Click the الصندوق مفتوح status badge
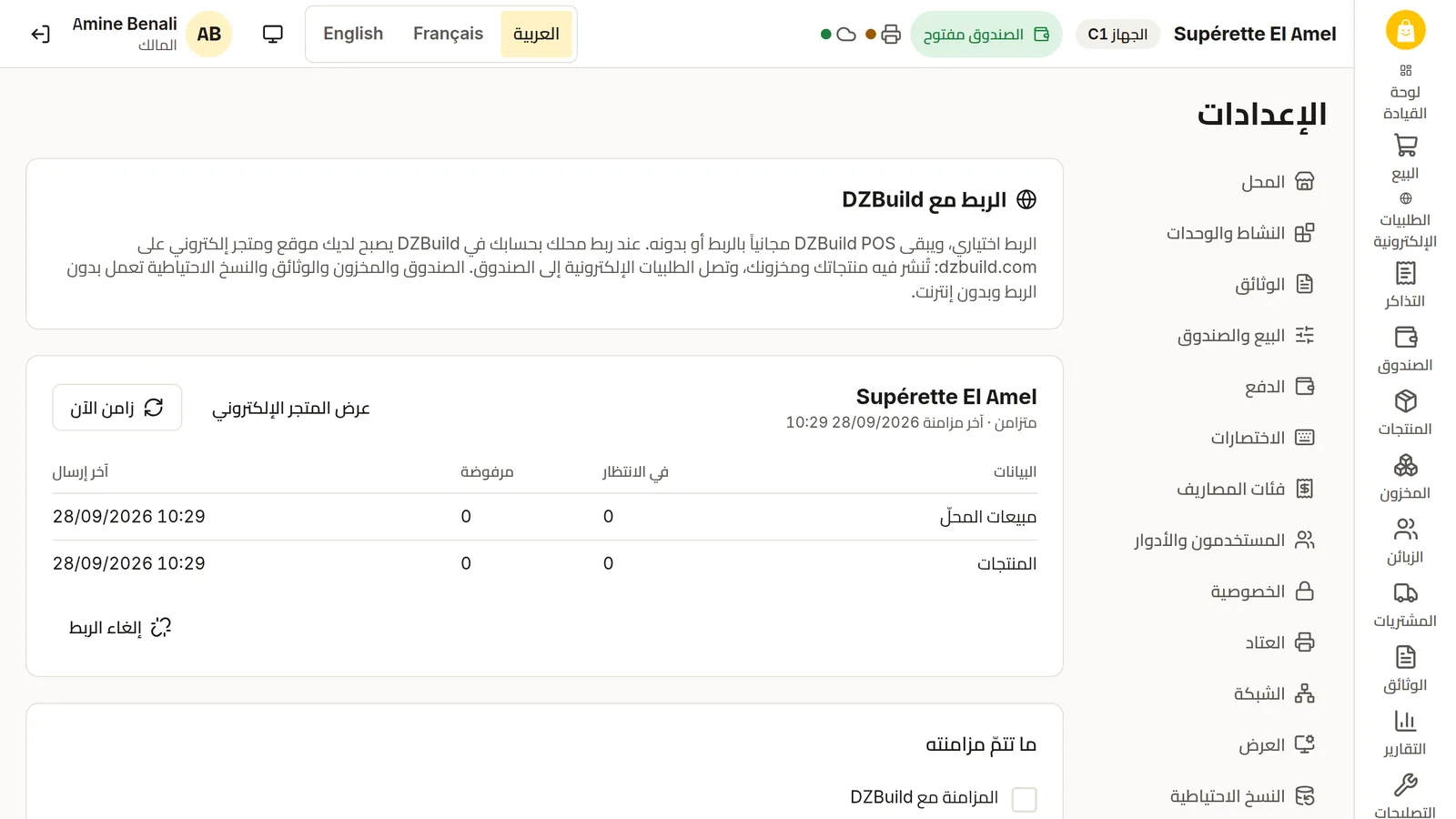 pyautogui.click(x=986, y=35)
